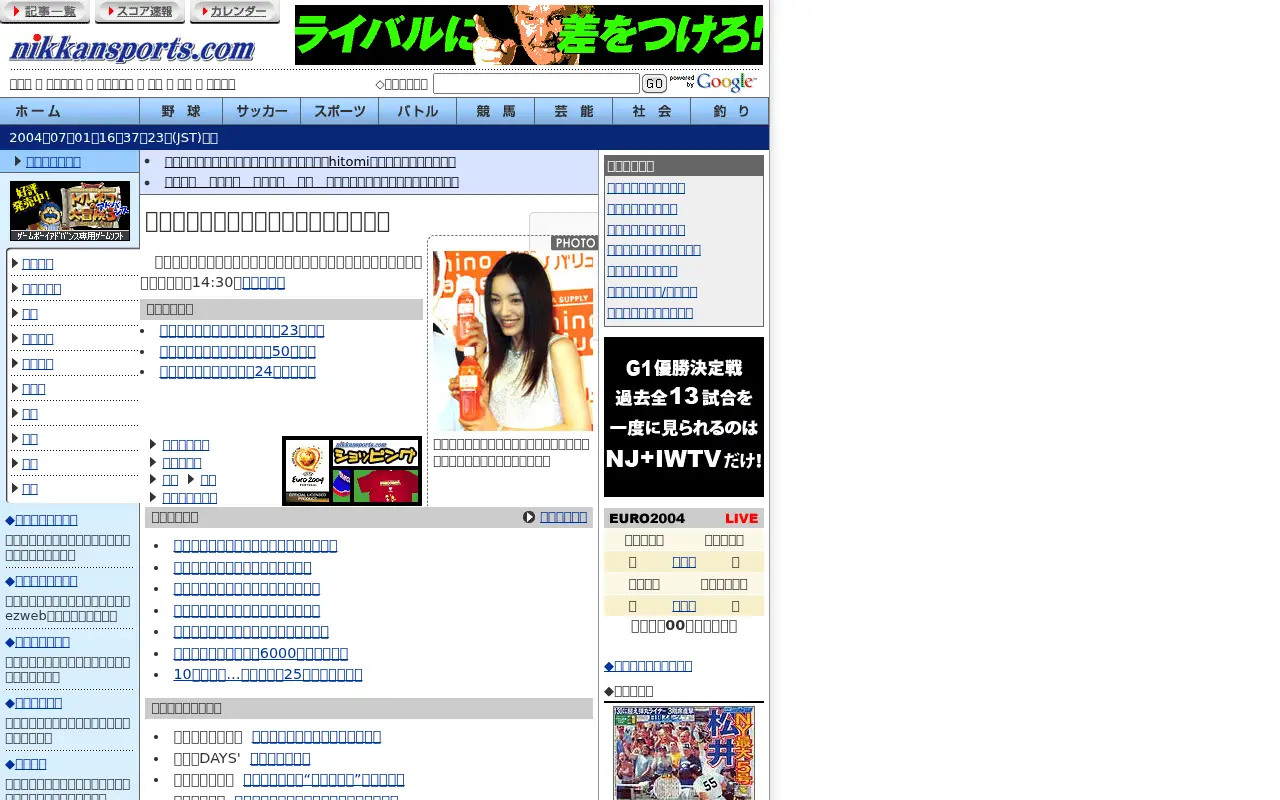Screen dimensions: 1280x800
Task: Open the 記事一覧 button at top
Action: pyautogui.click(x=45, y=12)
